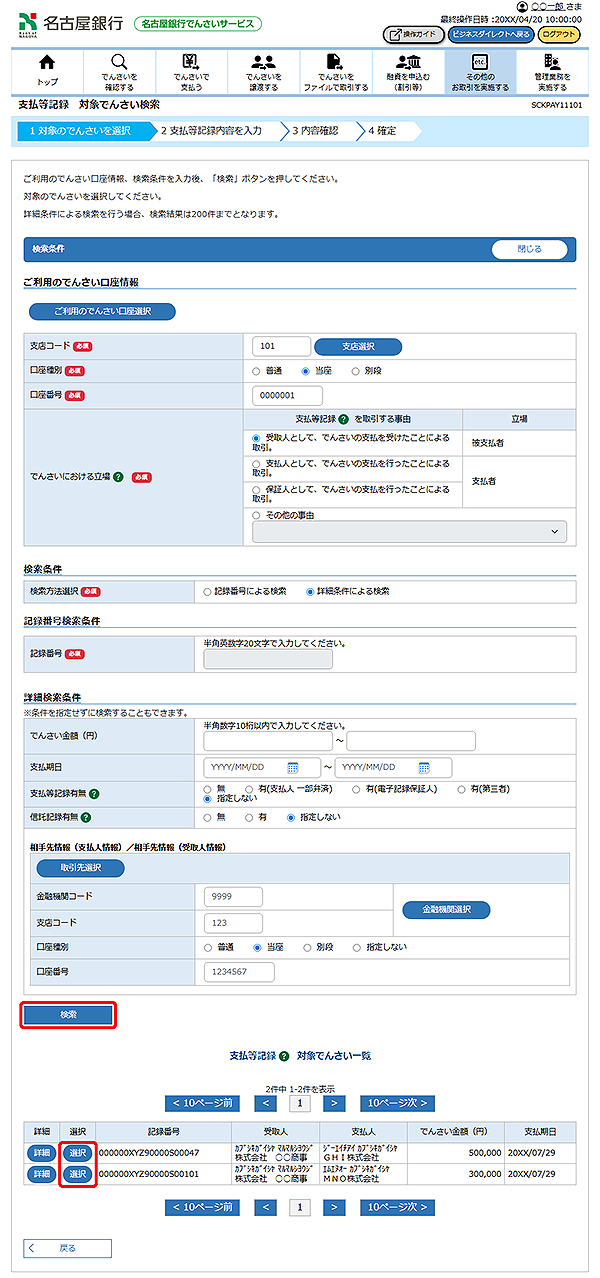Open calendar picker for start 支払期日
This screenshot has height=1278, width=600.
[x=293, y=768]
